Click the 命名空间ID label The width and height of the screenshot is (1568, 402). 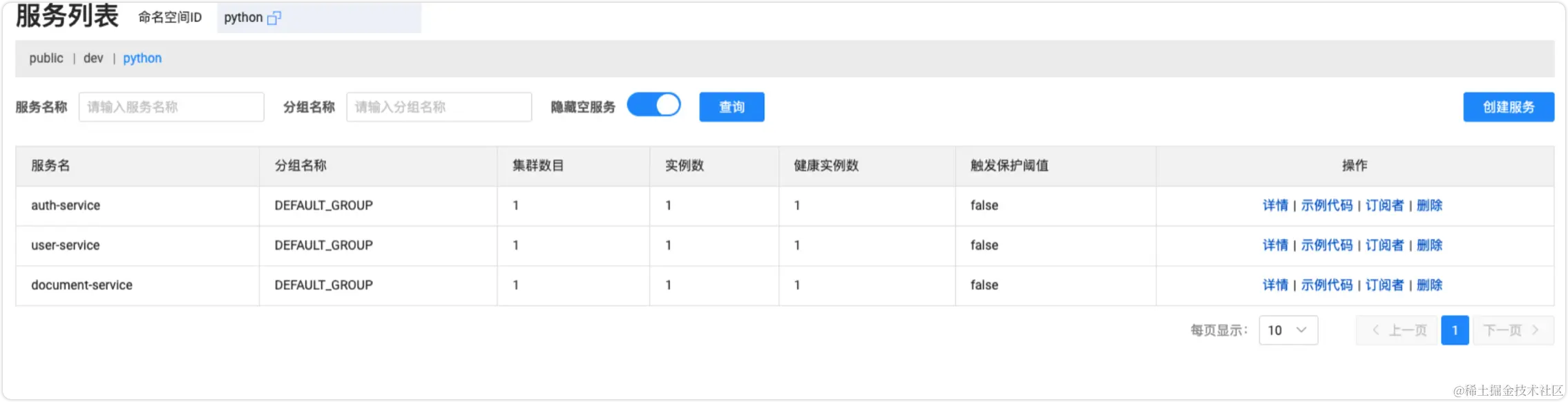click(x=170, y=17)
